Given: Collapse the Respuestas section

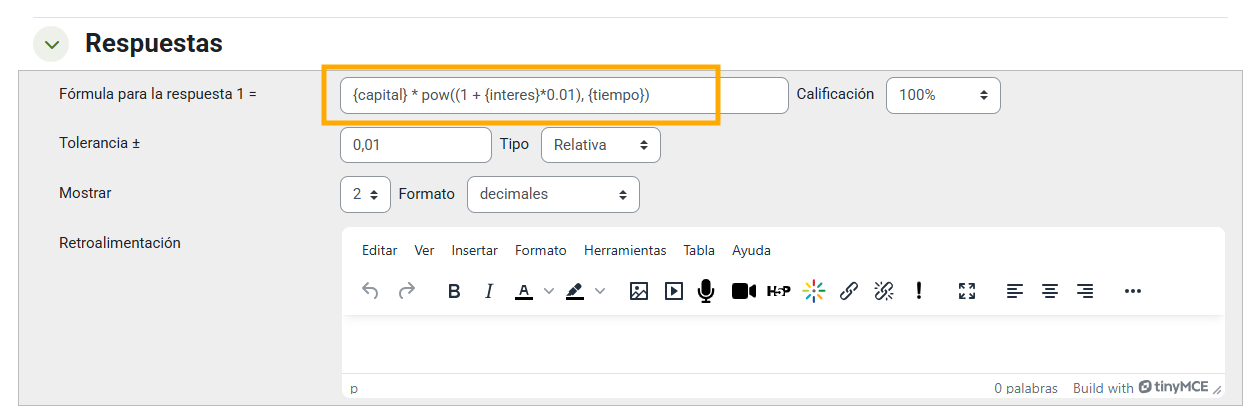Looking at the screenshot, I should [x=52, y=44].
